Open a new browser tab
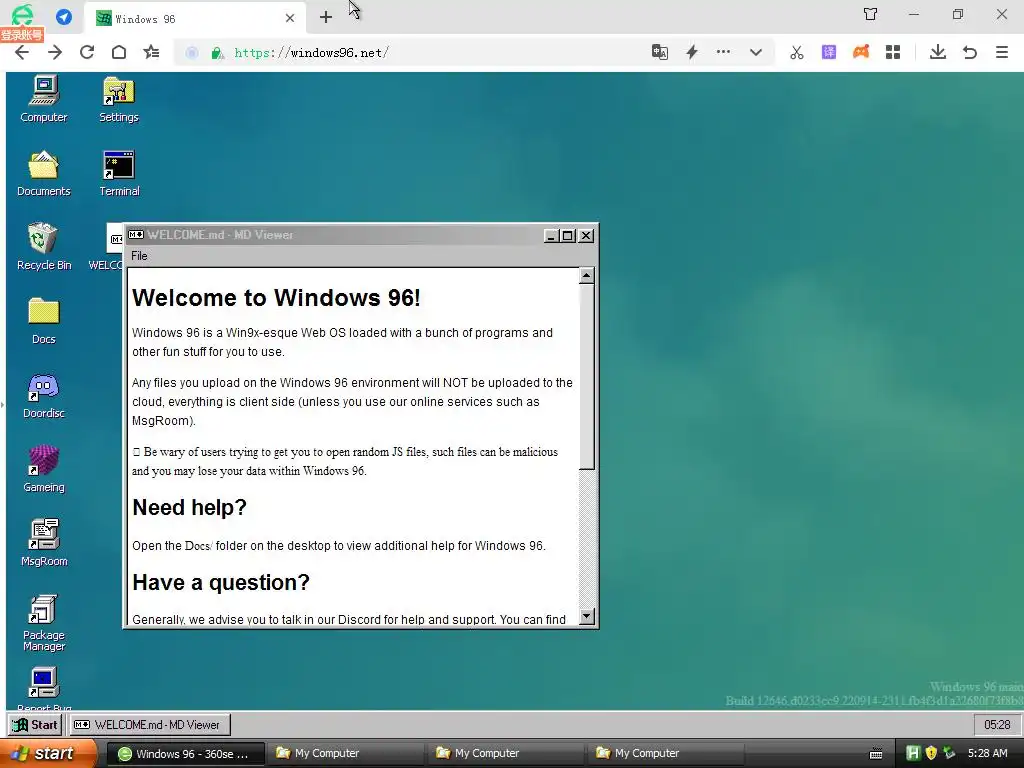The height and width of the screenshot is (768, 1024). pos(326,18)
